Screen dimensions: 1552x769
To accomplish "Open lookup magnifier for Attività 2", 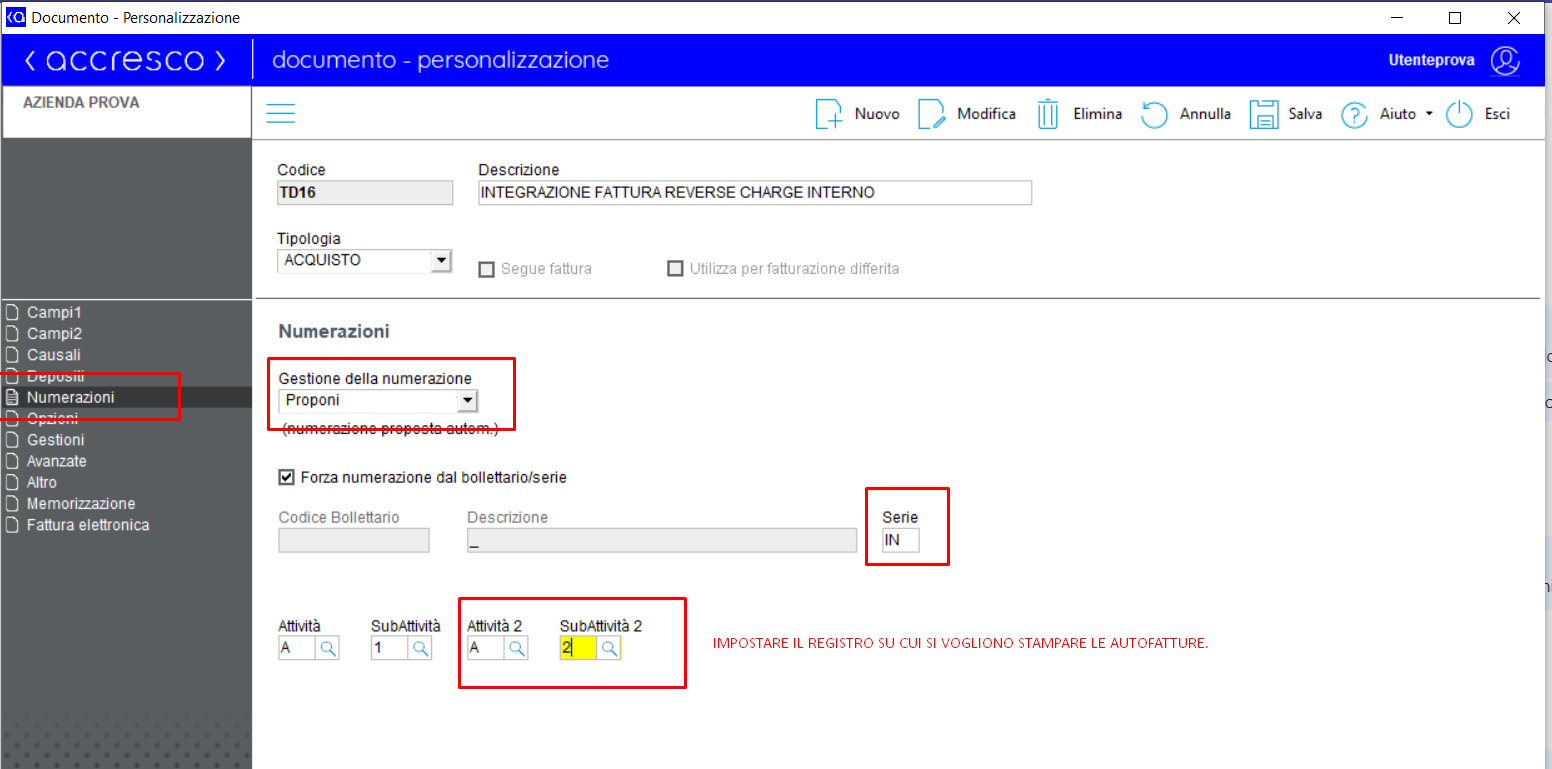I will click(516, 648).
